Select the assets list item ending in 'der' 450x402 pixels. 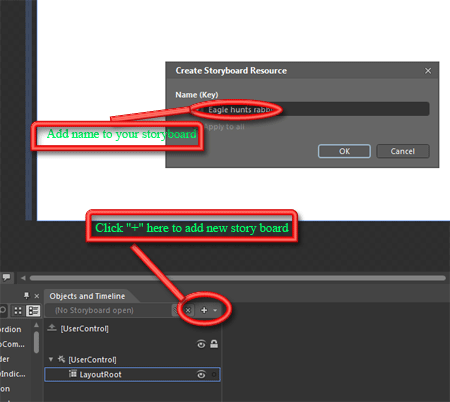click(x=5, y=359)
